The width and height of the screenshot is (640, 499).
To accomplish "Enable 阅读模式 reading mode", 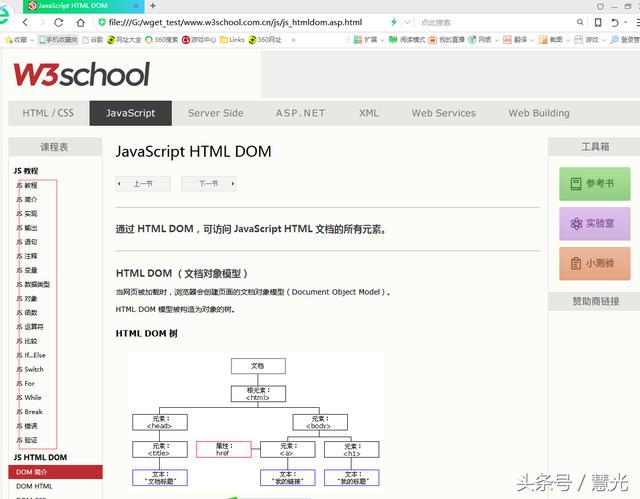I will coord(407,40).
